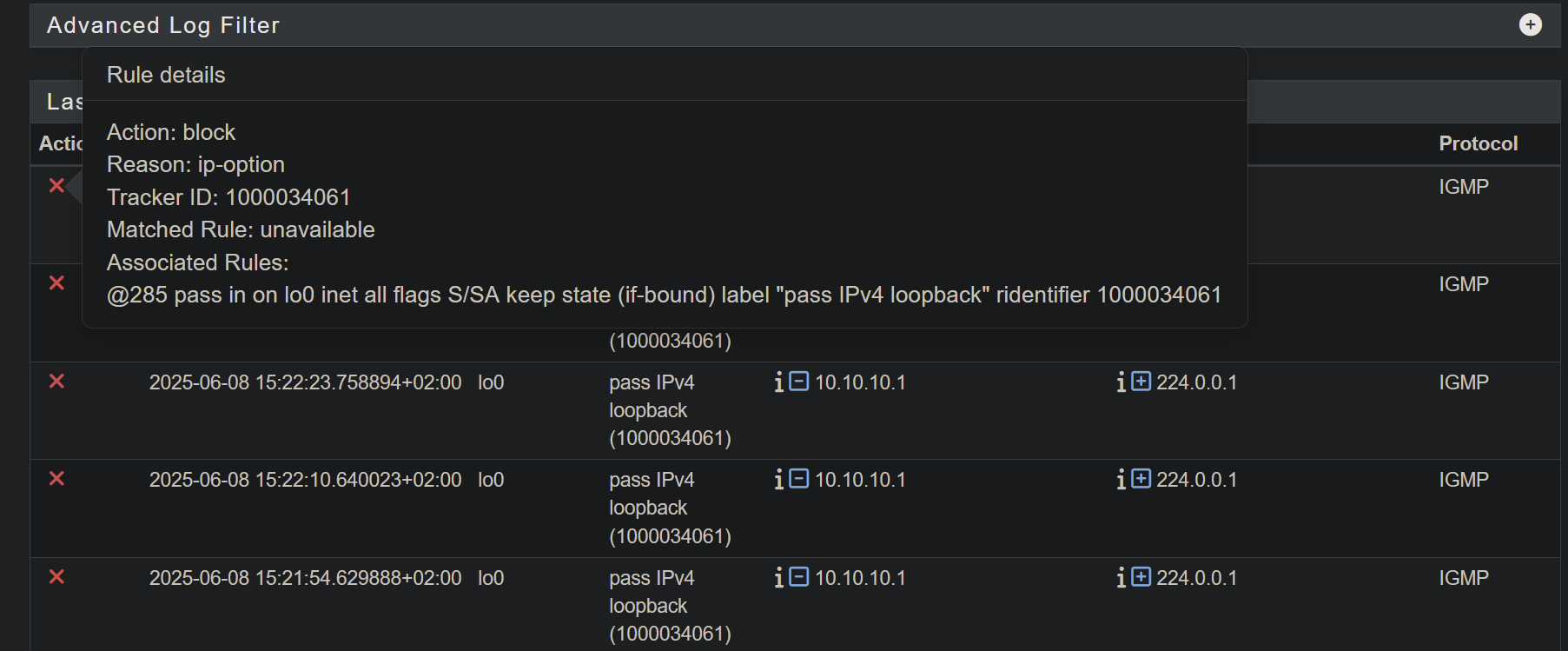Open info for destination 224.0.0.1 at 15:22:23
Screen dimensions: 1568x651
tap(1121, 382)
